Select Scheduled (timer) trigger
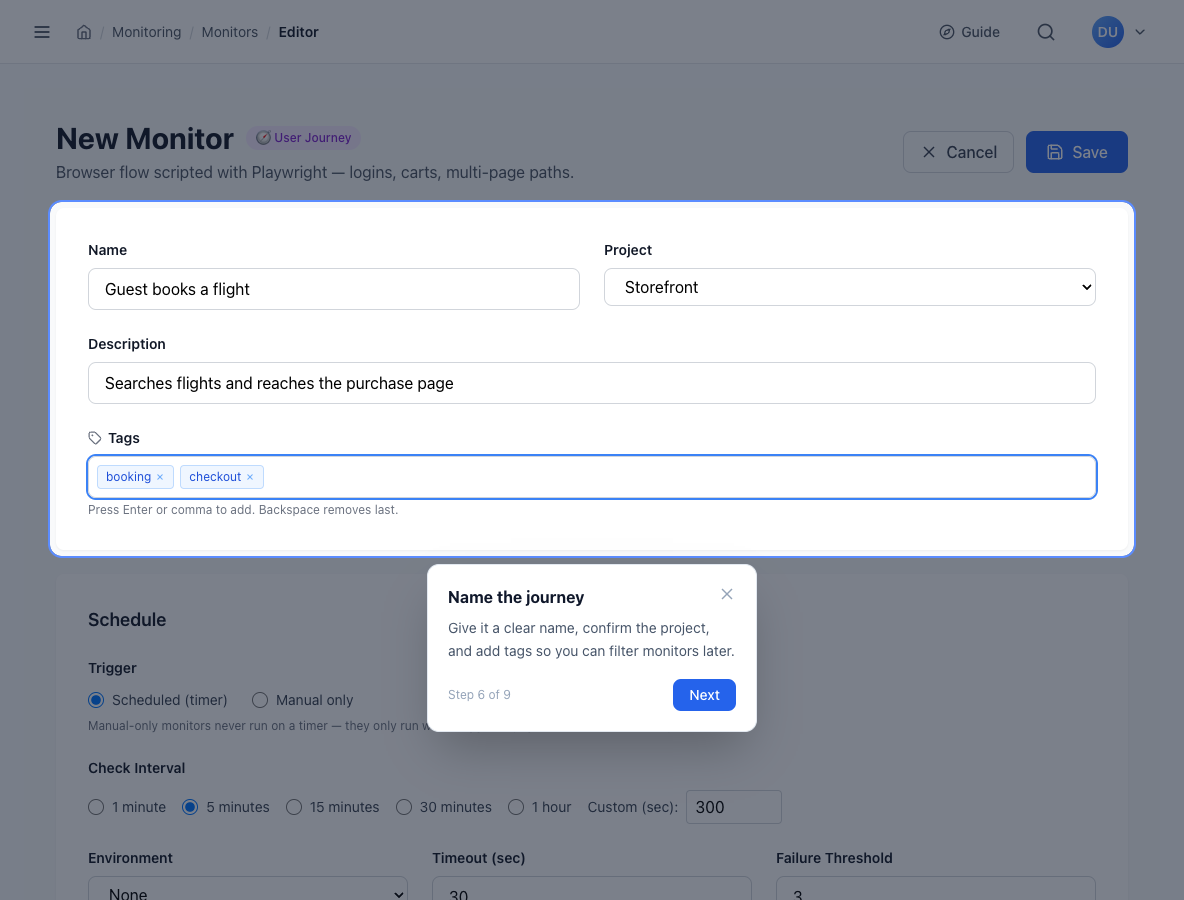Viewport: 1184px width, 900px height. point(96,700)
